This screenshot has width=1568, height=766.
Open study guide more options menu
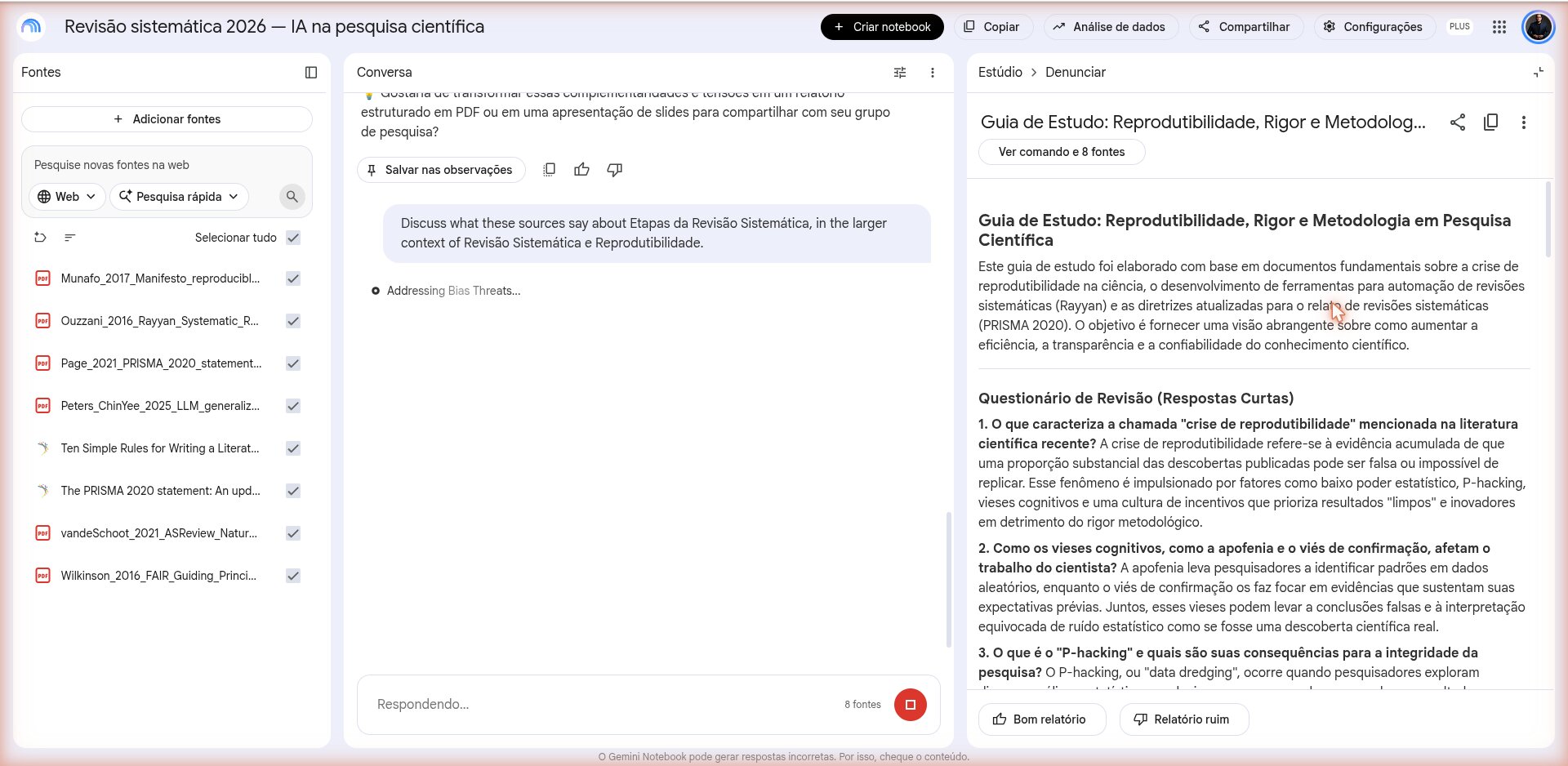[1524, 122]
